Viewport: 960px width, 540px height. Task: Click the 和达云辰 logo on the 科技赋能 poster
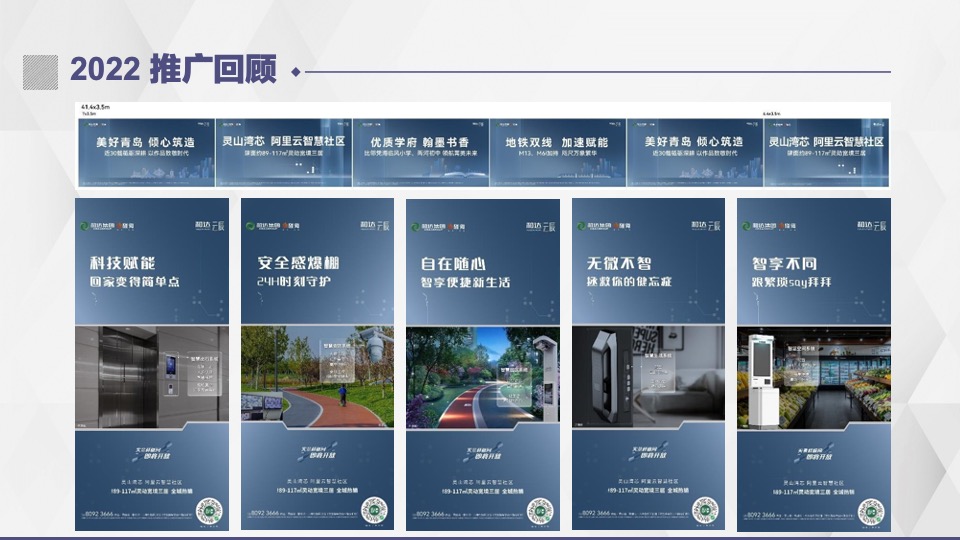point(210,225)
